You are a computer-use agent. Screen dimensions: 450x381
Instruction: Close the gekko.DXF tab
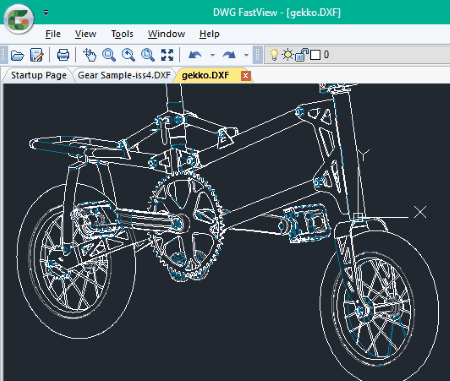click(245, 76)
